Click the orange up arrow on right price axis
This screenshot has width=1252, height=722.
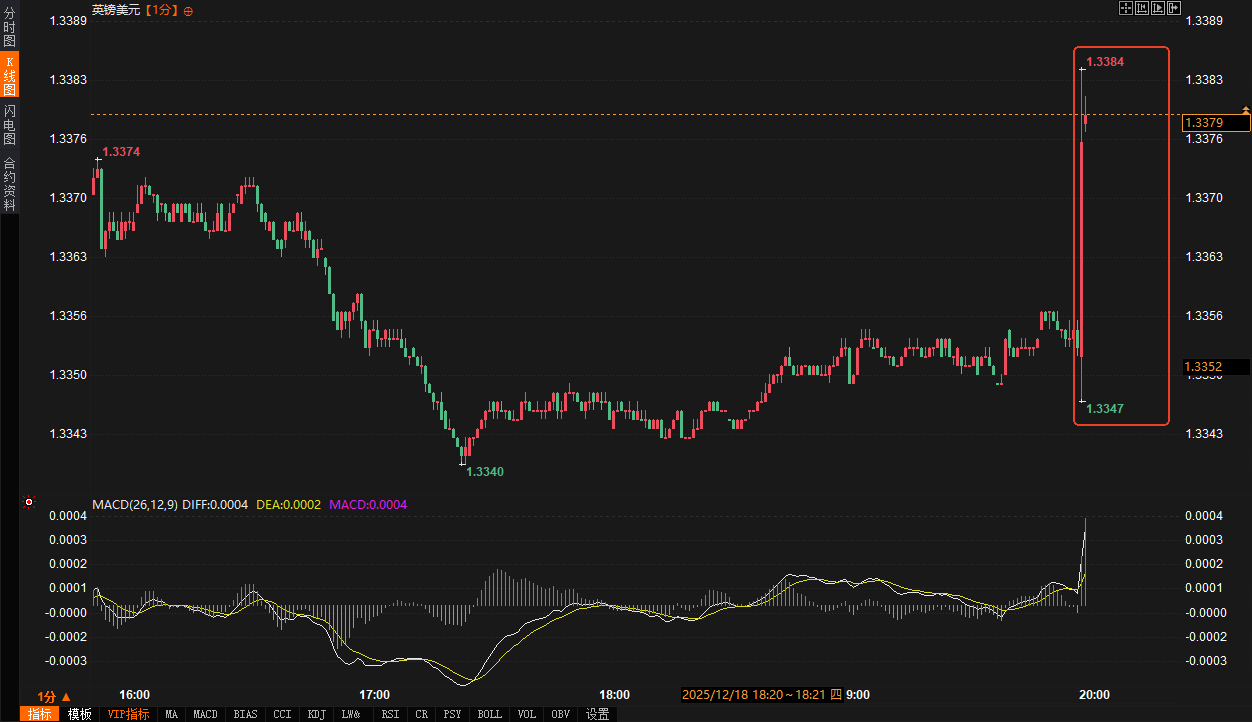point(1246,108)
